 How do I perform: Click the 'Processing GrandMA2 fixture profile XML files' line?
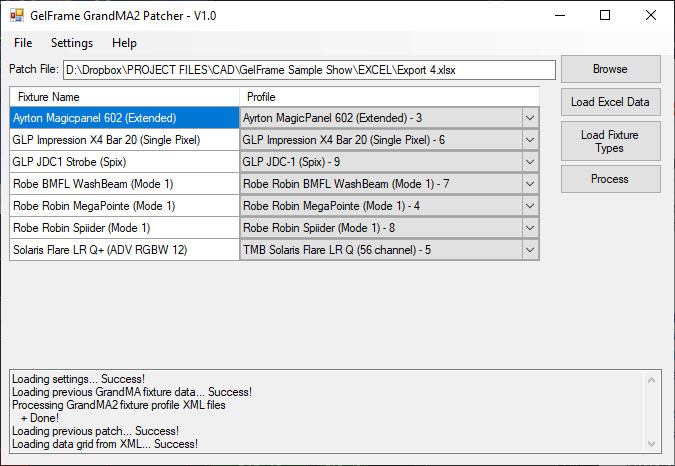click(x=119, y=405)
